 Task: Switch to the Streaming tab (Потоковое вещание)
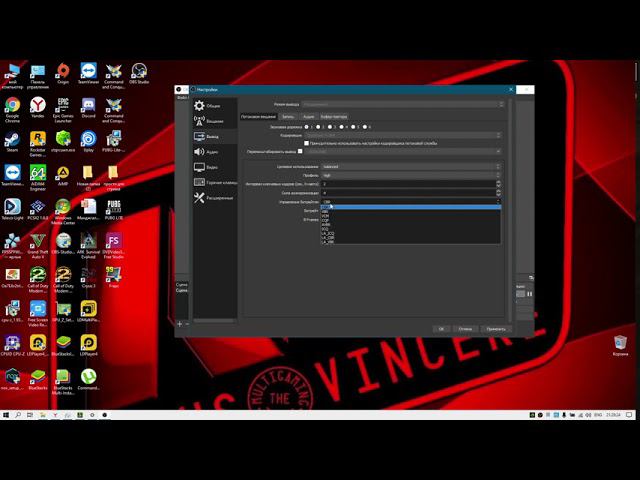point(258,117)
